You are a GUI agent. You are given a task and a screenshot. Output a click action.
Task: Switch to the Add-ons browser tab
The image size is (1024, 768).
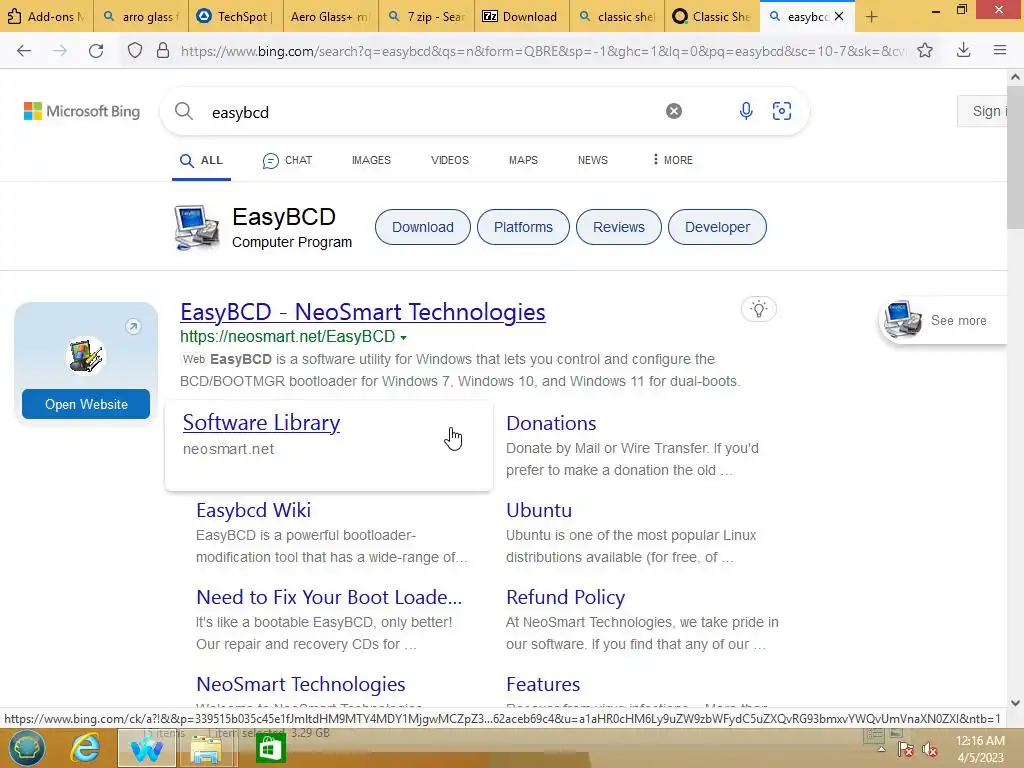(x=46, y=16)
